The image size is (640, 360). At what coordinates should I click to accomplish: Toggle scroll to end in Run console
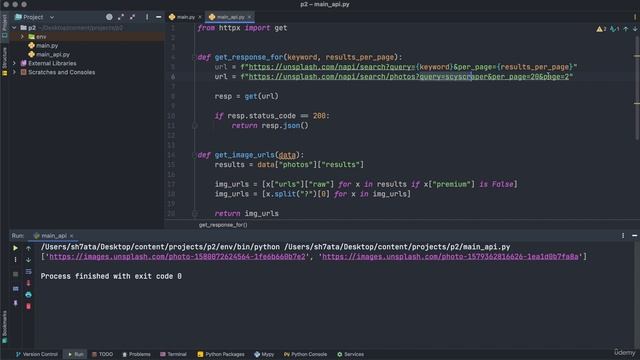coord(28,283)
